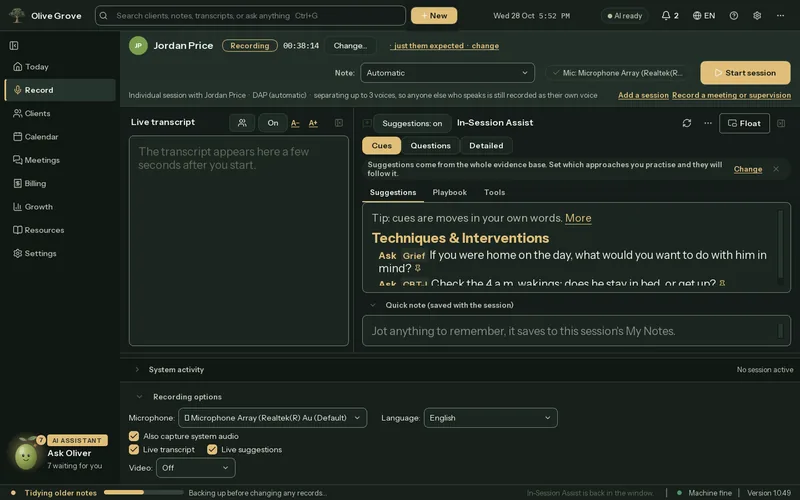Click Change link in the suggestions banner

pos(748,169)
